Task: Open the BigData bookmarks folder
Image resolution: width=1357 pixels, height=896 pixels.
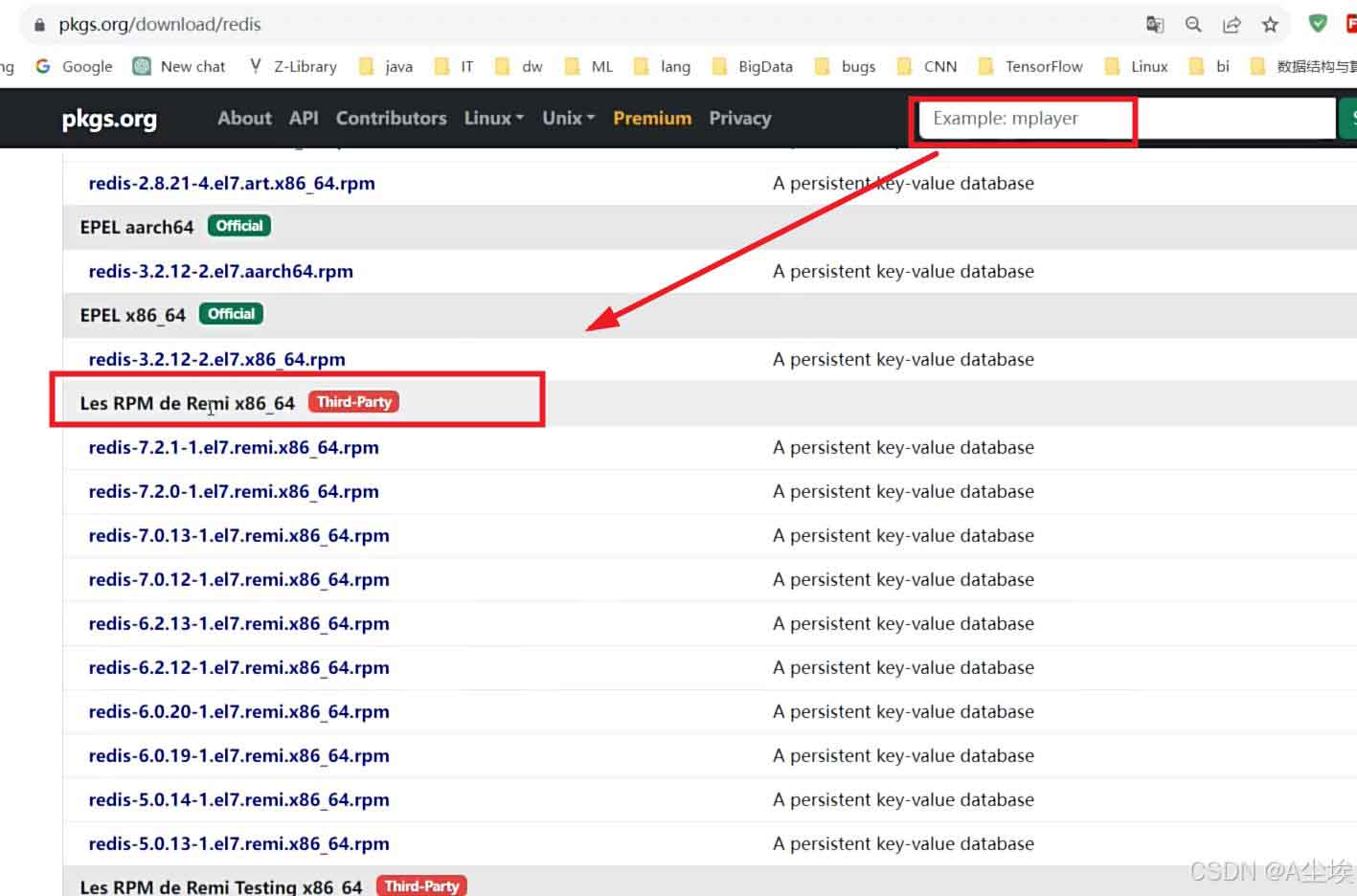Action: click(753, 66)
